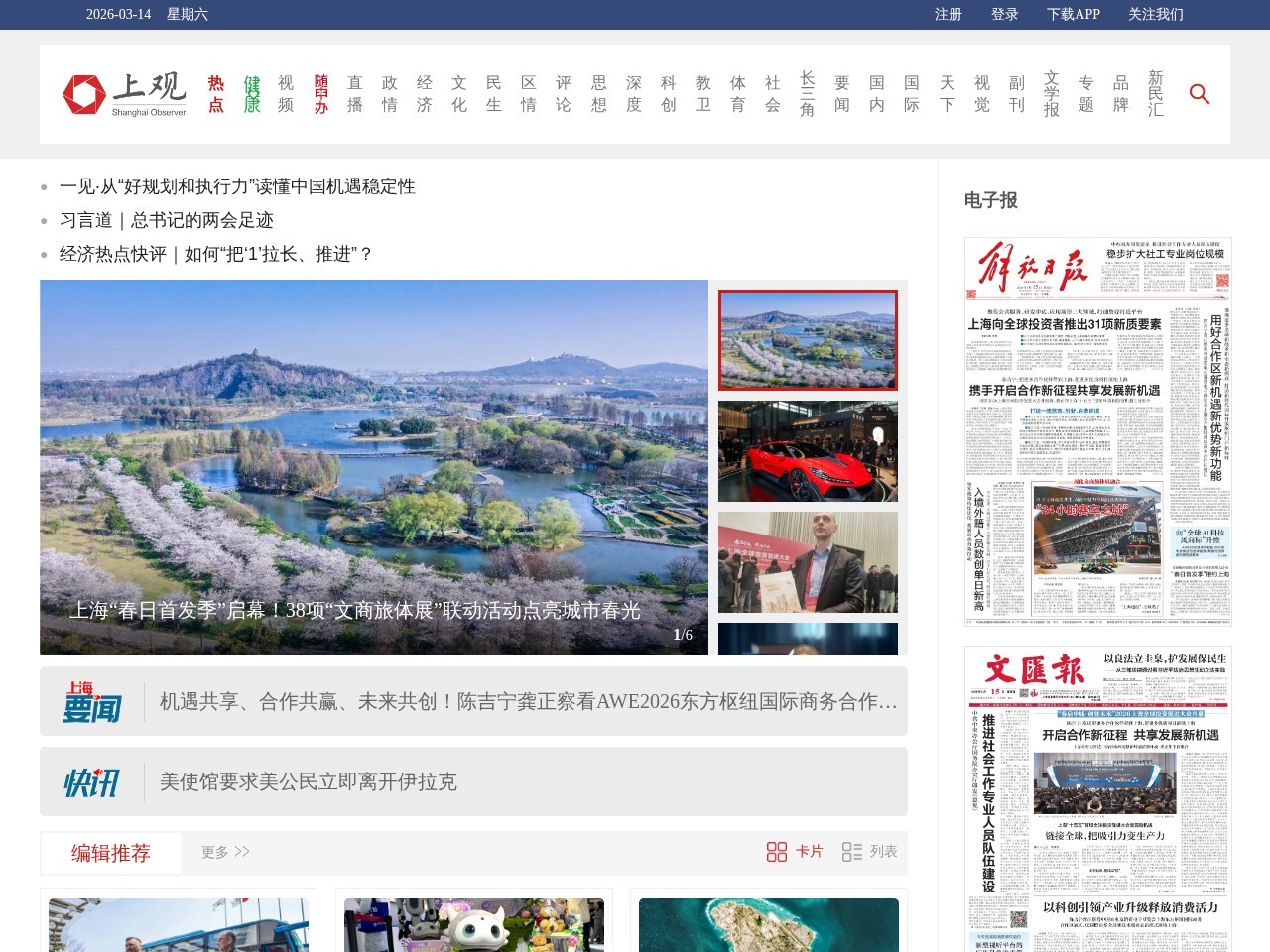1270x952 pixels.
Task: Open the 热点 navigation tab
Action: [x=215, y=94]
